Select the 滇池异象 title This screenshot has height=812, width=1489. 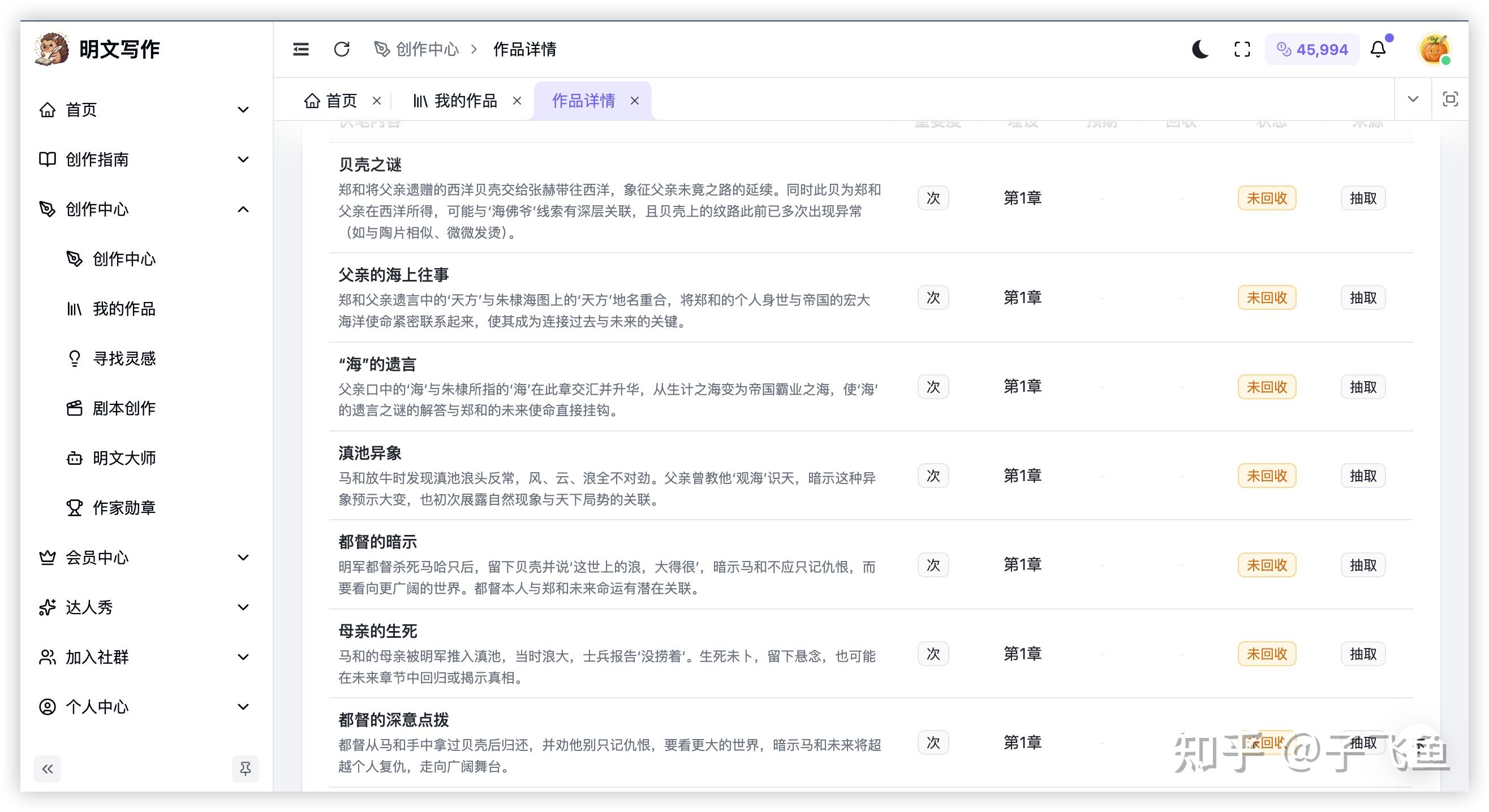[x=370, y=452]
